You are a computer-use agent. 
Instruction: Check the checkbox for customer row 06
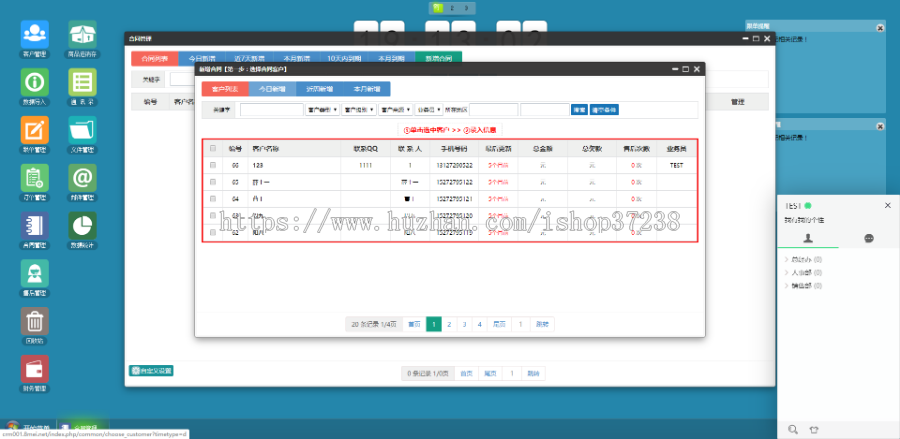pyautogui.click(x=211, y=165)
